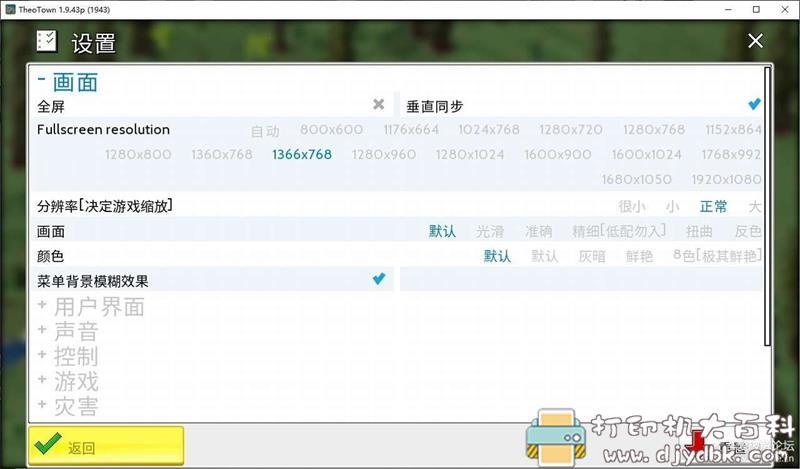Pick the 灰暗 color option
The height and width of the screenshot is (469, 800).
tap(592, 256)
